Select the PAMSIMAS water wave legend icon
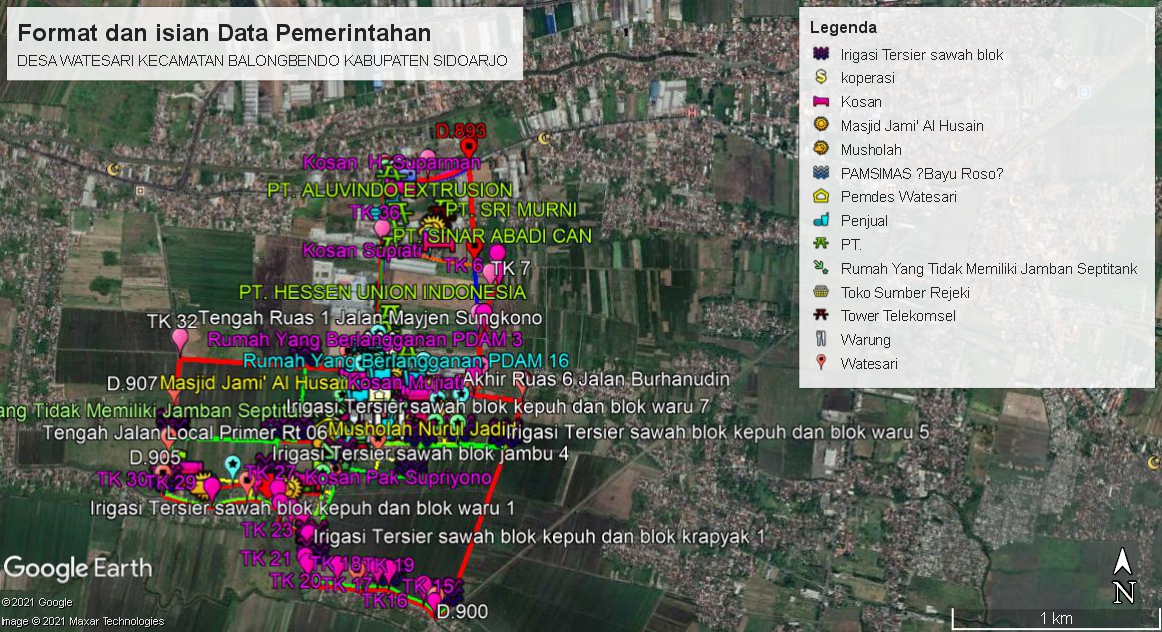 (x=821, y=173)
